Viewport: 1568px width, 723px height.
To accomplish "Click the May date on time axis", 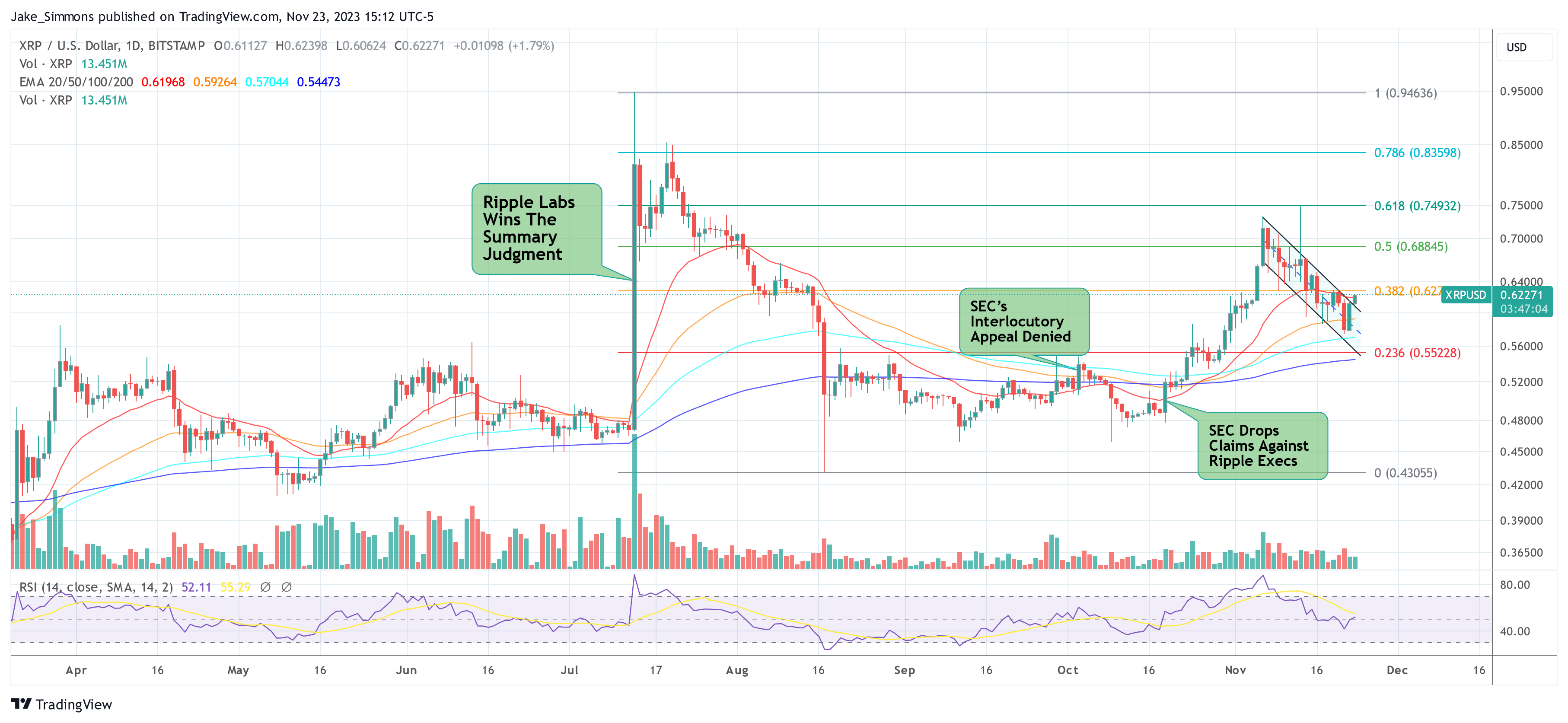I will click(x=238, y=670).
